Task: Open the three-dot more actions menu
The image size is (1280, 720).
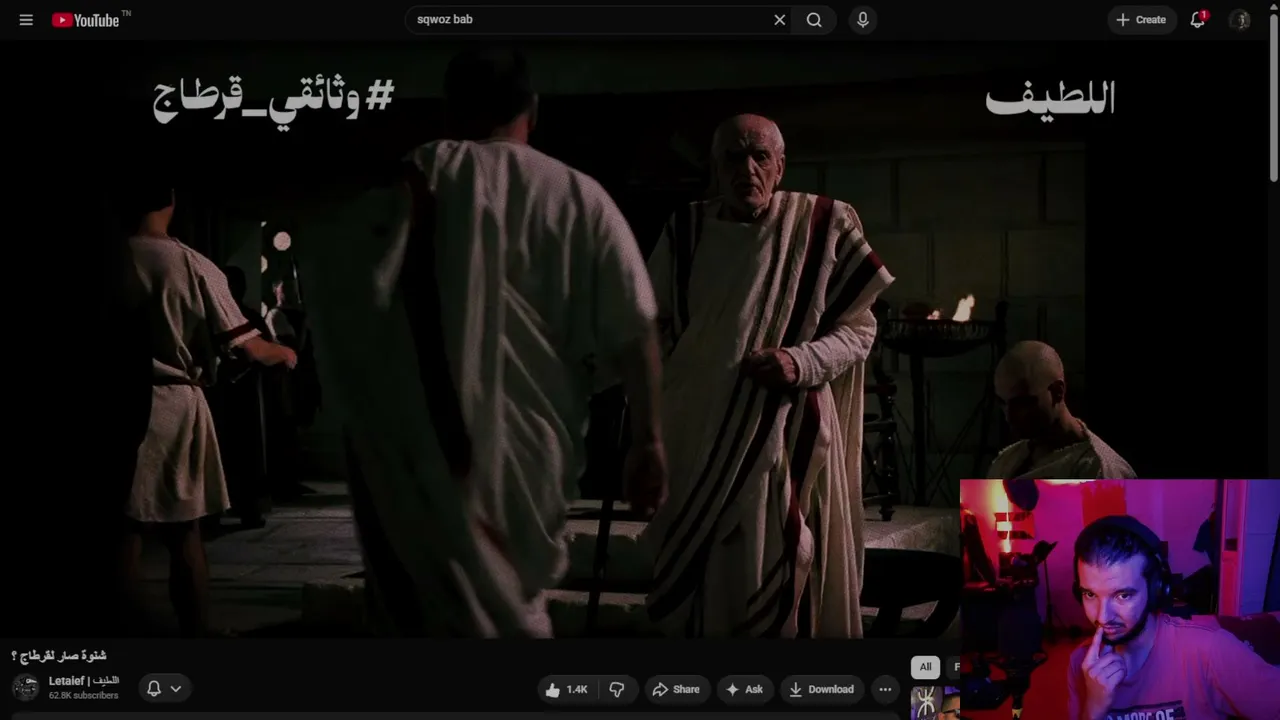Action: point(885,689)
